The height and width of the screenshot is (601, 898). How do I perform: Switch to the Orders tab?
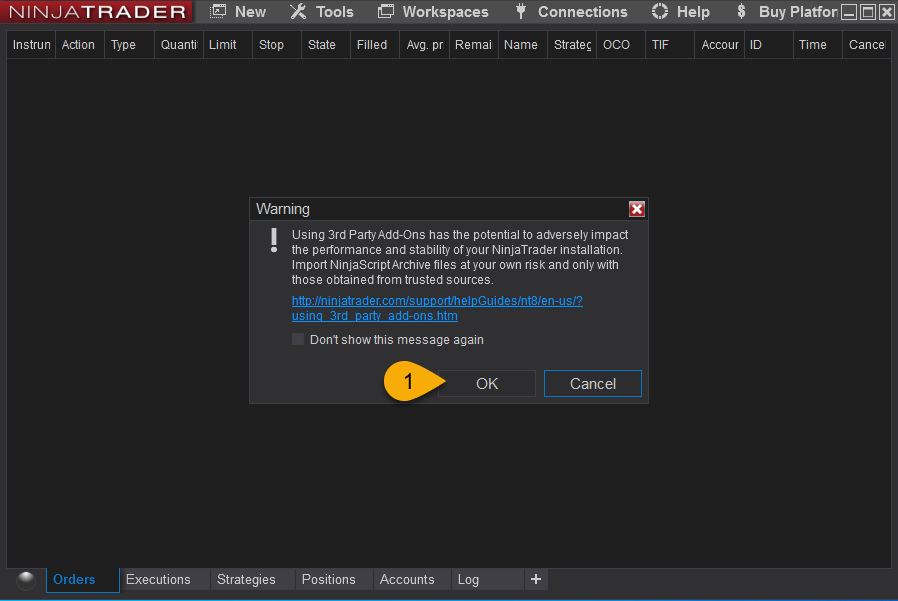(x=82, y=579)
